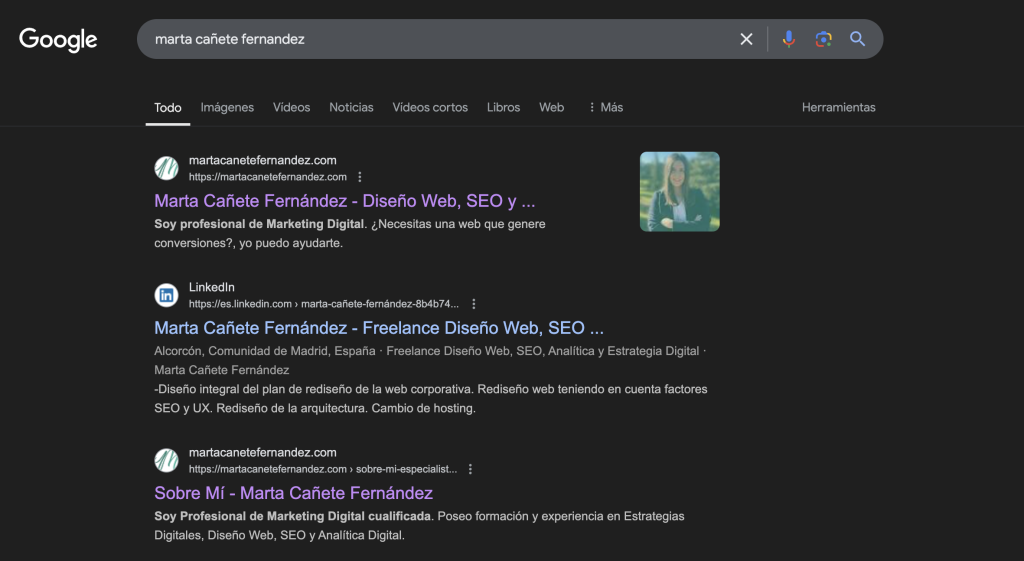This screenshot has height=561, width=1024.
Task: Expand the Más filters menu
Action: click(605, 107)
